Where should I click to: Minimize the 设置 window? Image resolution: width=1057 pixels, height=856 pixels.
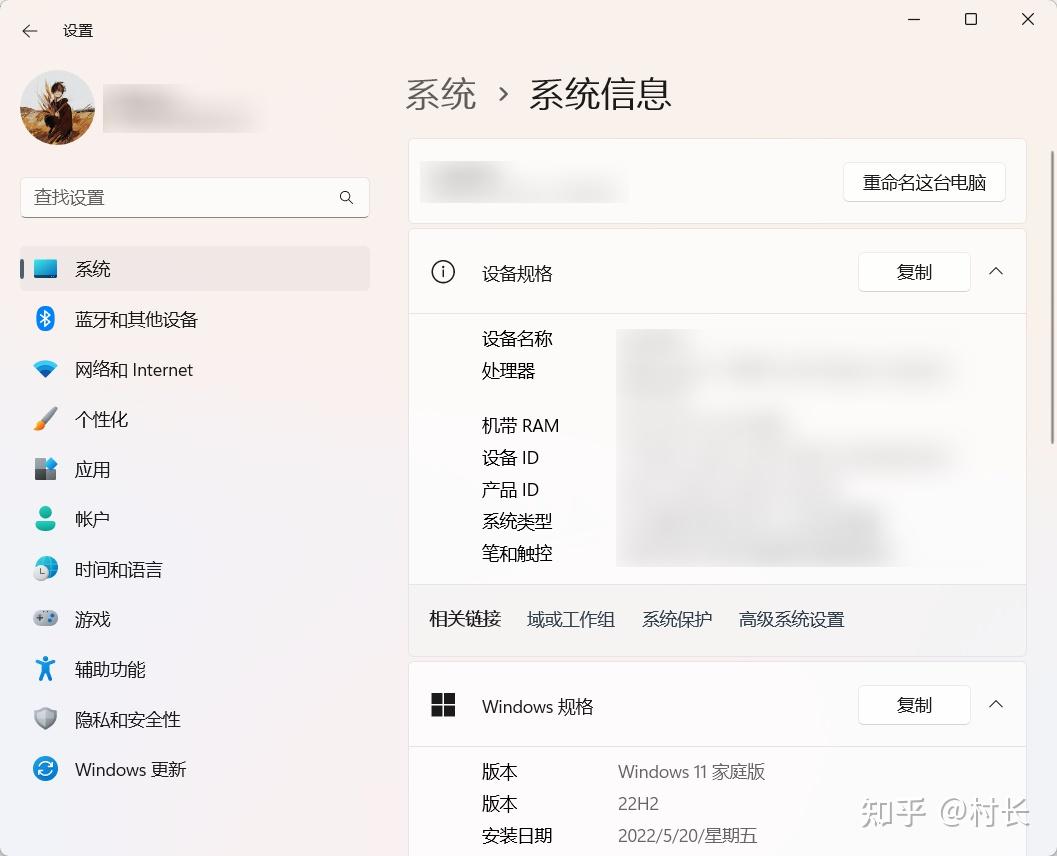(914, 19)
